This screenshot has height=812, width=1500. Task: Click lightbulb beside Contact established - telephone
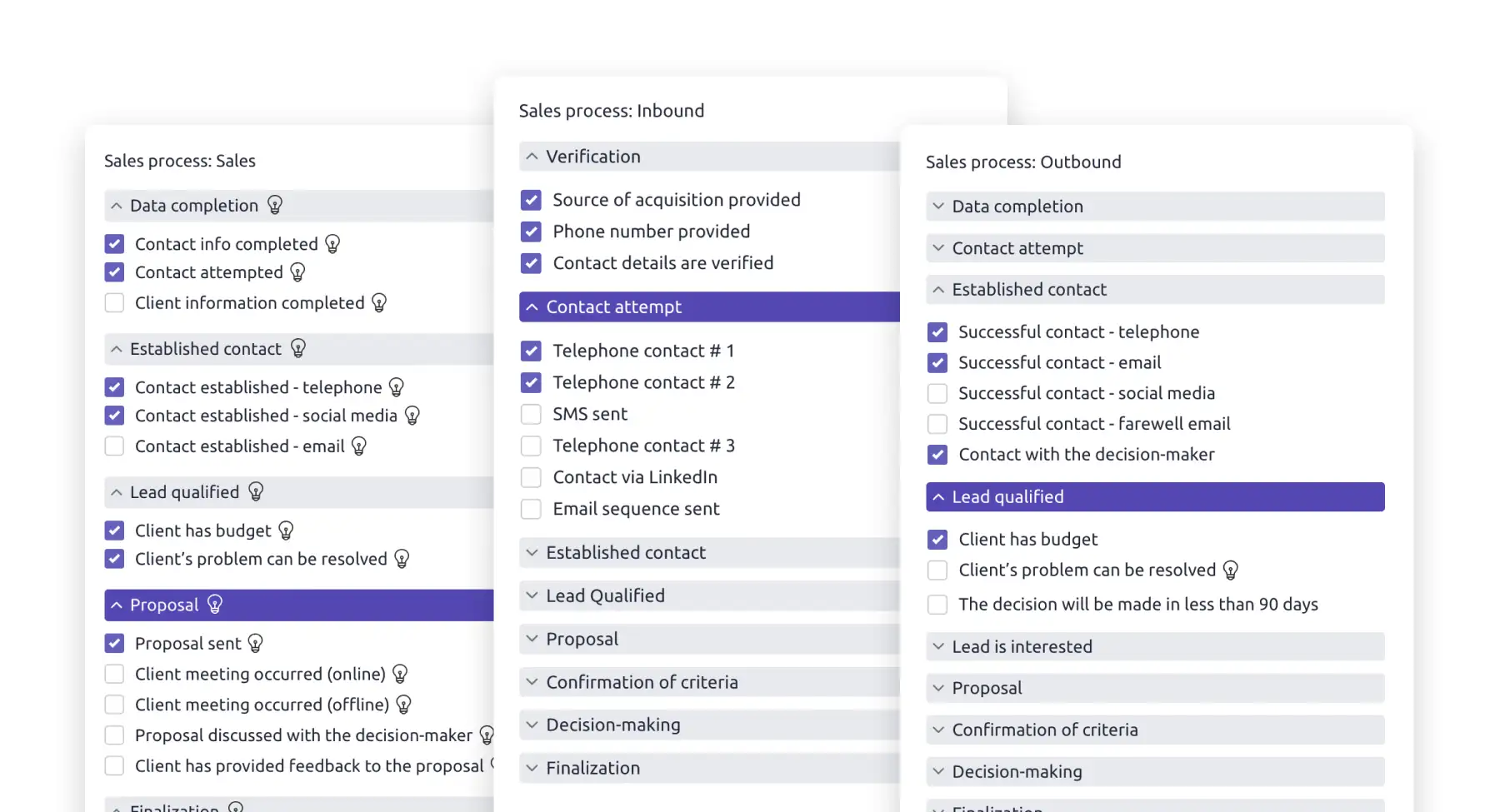point(397,387)
